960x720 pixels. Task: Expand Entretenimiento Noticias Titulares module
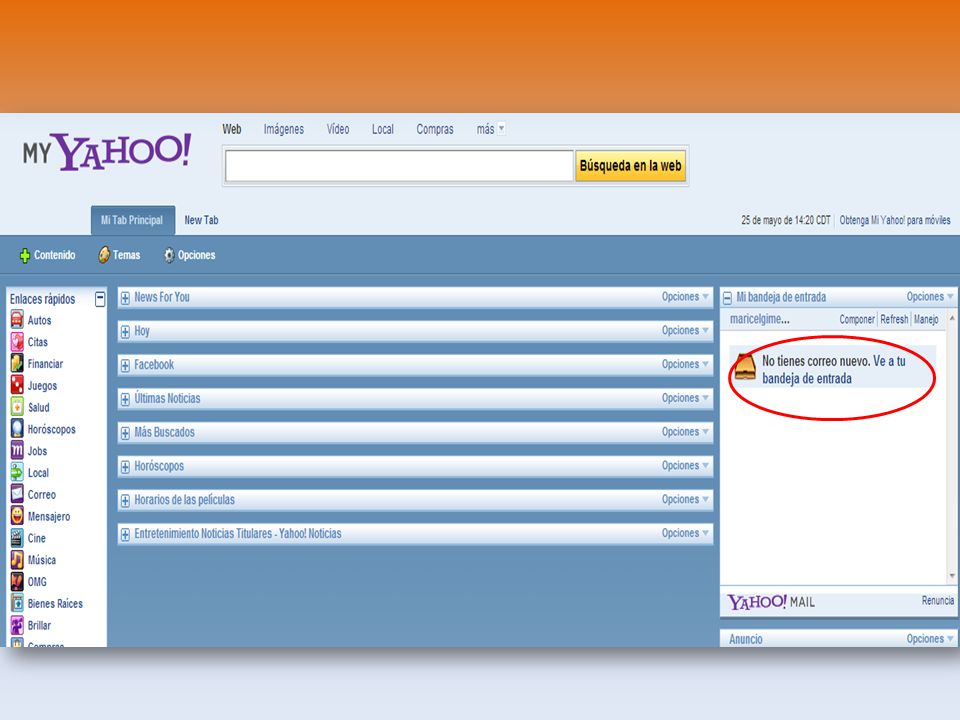pos(125,534)
